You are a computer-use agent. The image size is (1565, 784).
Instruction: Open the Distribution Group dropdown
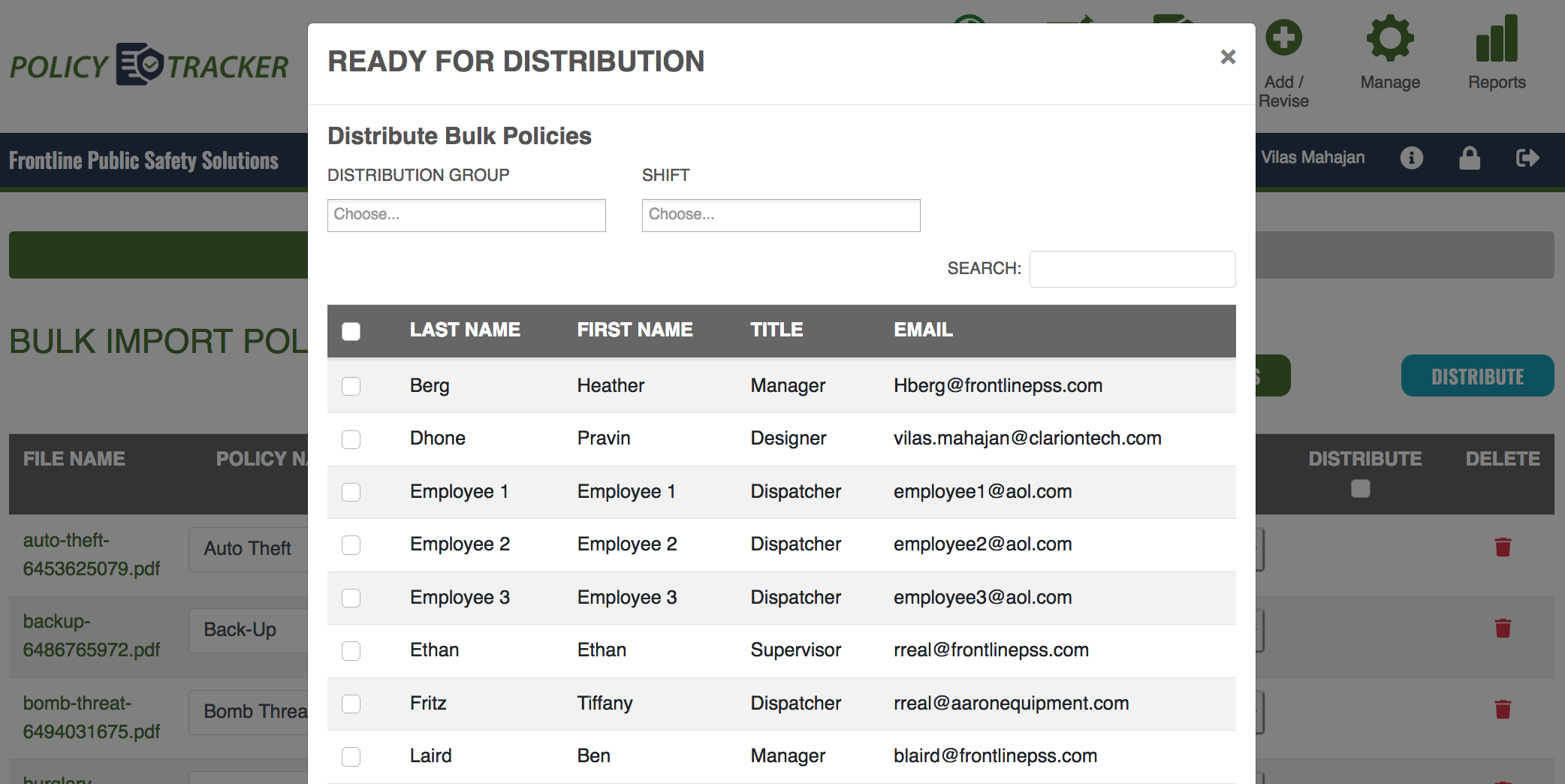466,216
